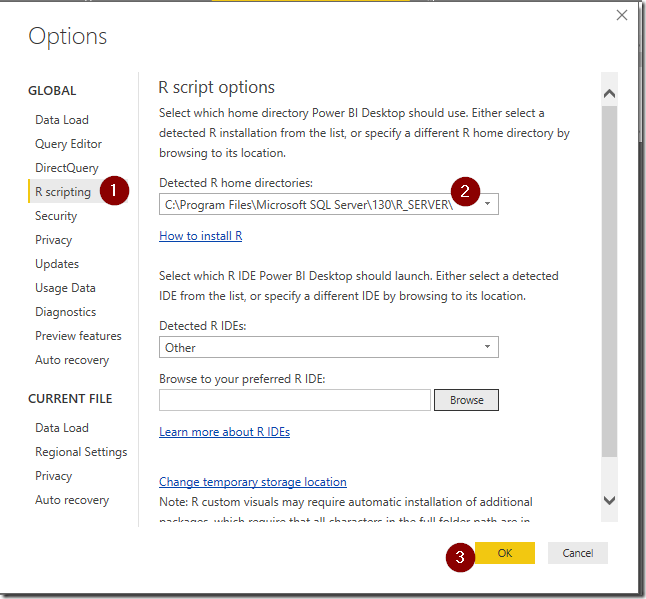The height and width of the screenshot is (599, 646).
Task: Select Query Editor settings
Action: pos(68,144)
